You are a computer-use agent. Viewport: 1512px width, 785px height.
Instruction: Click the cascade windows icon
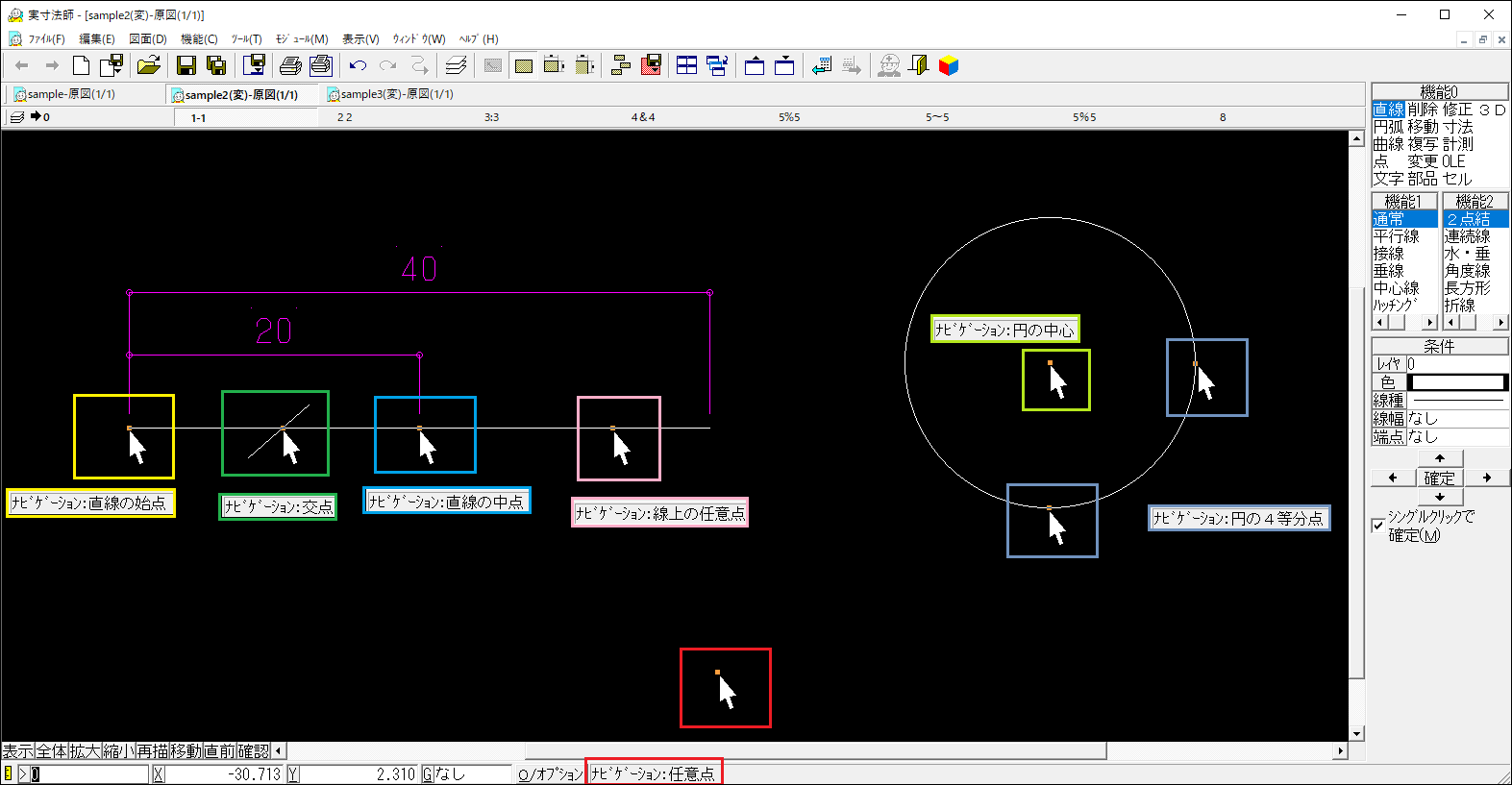(717, 65)
